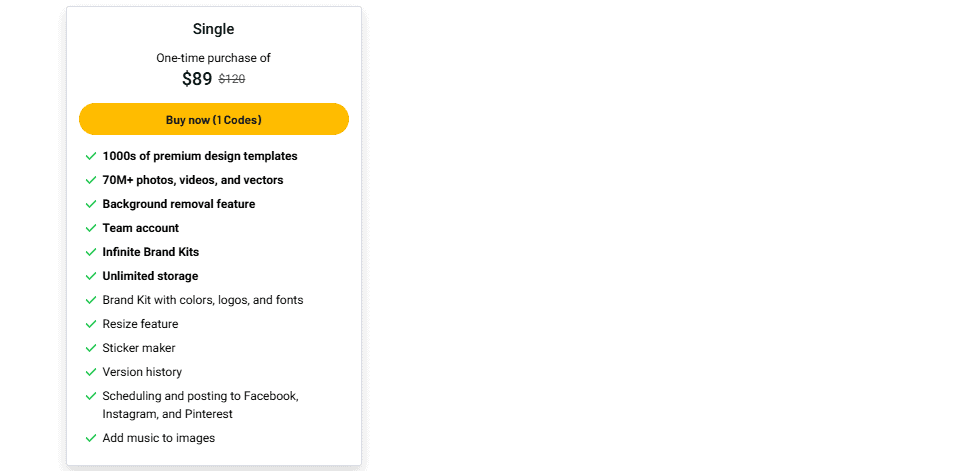Viewport: 979px width, 471px height.
Task: Click the Single plan heading
Action: 213,29
